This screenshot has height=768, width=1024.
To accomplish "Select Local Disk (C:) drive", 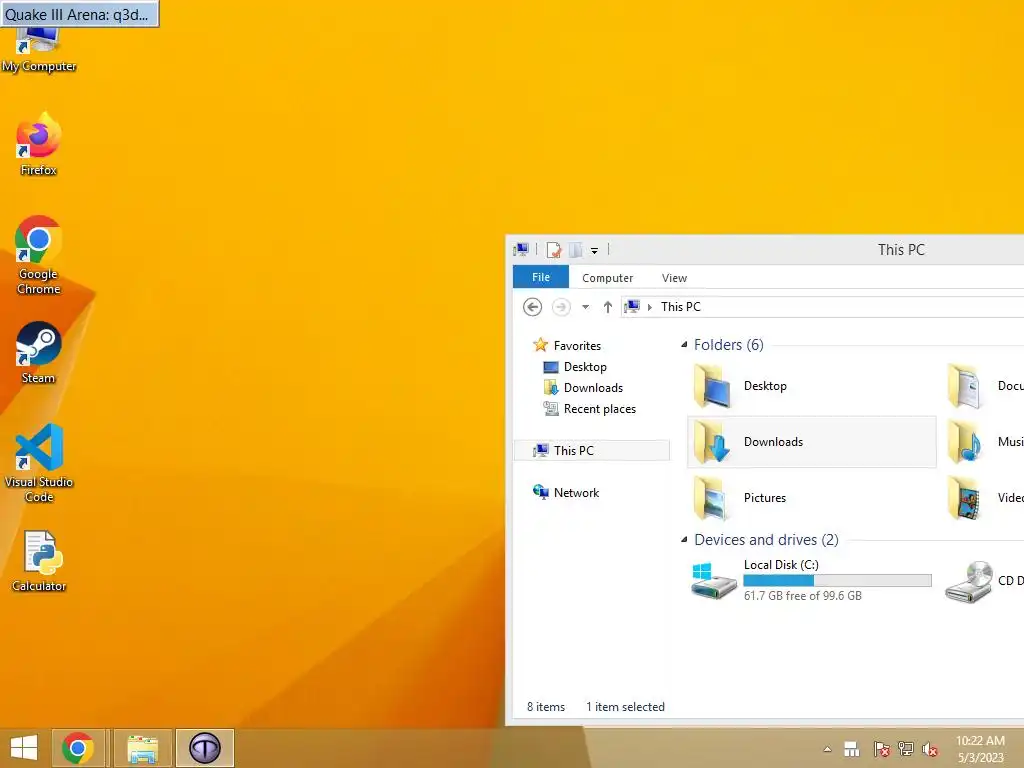I will 810,580.
